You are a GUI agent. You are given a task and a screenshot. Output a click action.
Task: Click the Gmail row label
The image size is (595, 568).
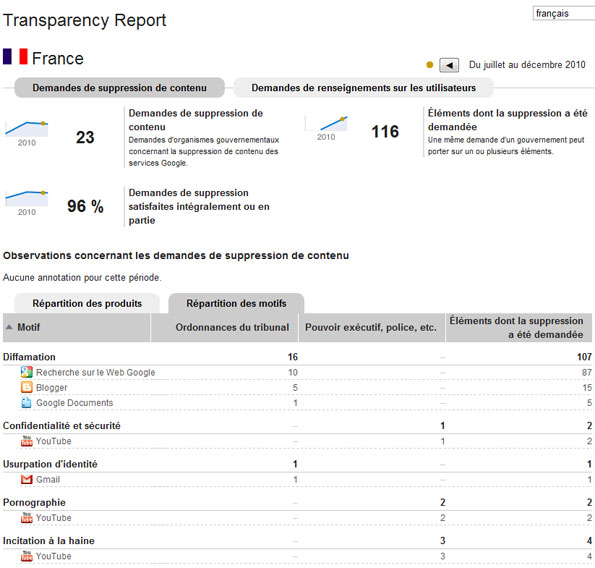click(x=48, y=480)
